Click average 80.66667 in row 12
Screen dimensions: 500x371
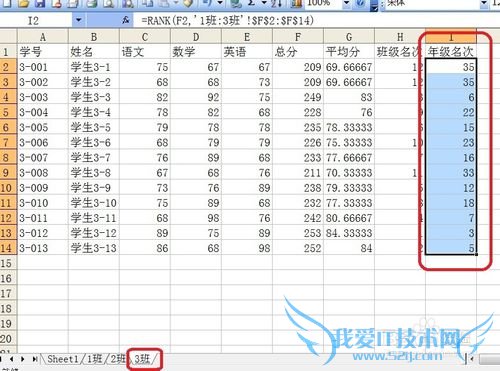point(349,218)
